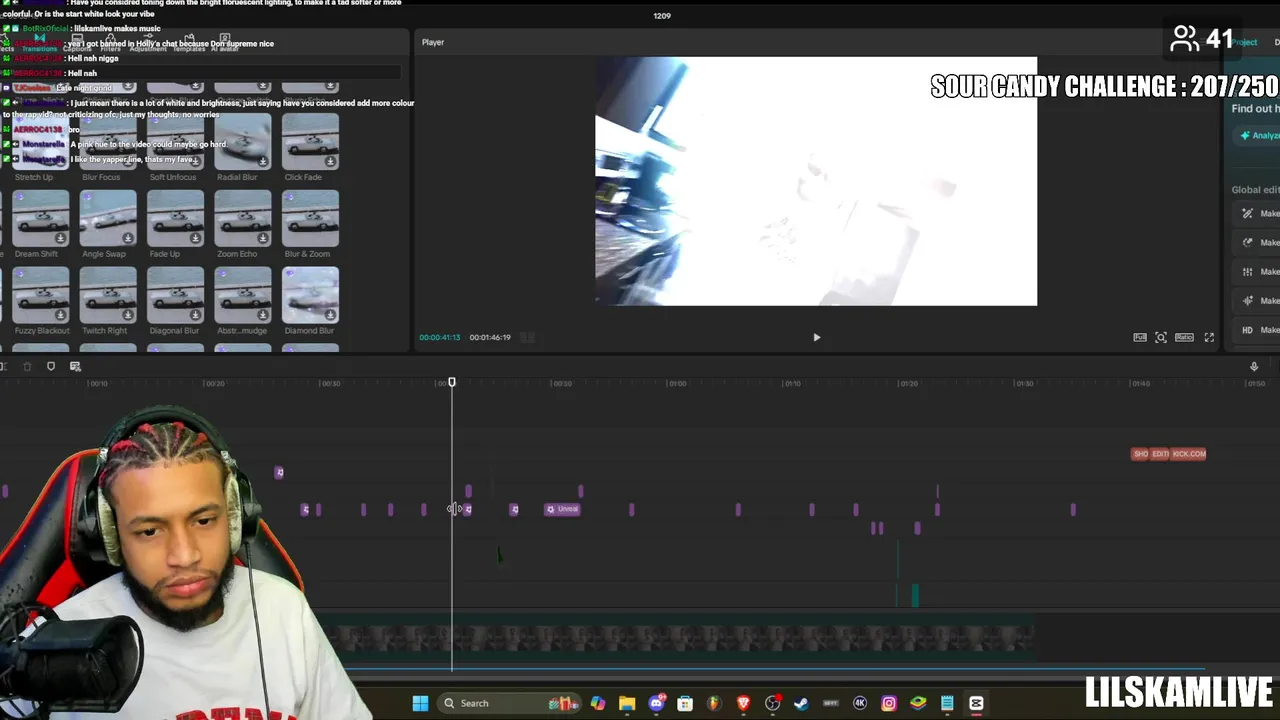Click the main video track at timeline bottom
Screen dimensions: 1280x720
684,638
